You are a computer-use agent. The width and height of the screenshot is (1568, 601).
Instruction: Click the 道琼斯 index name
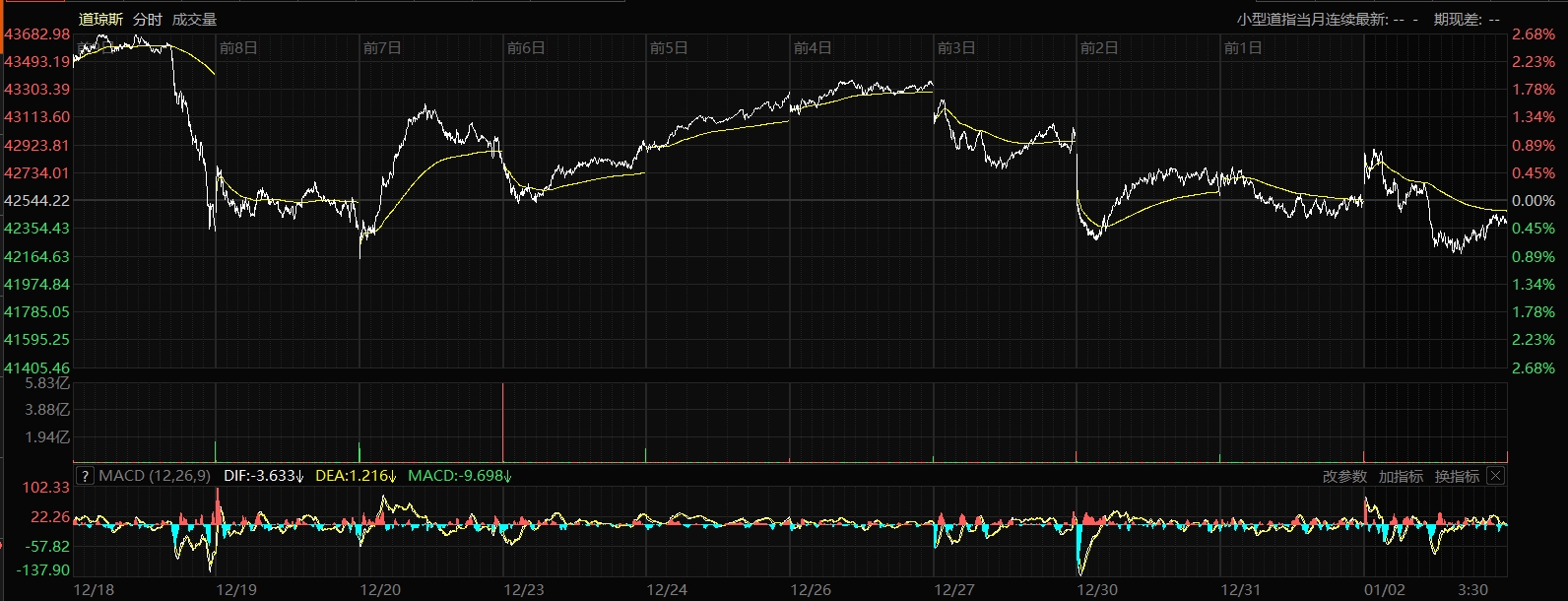[100, 19]
